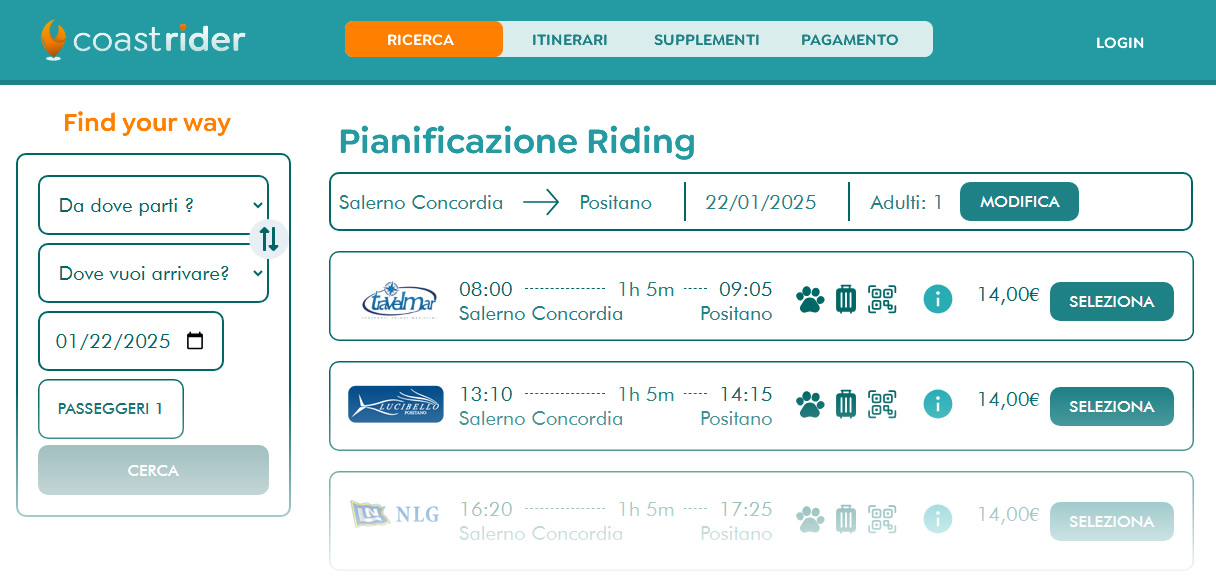This screenshot has height=584, width=1216.
Task: Click the paw pets icon on the 08:00 ride
Action: click(810, 299)
